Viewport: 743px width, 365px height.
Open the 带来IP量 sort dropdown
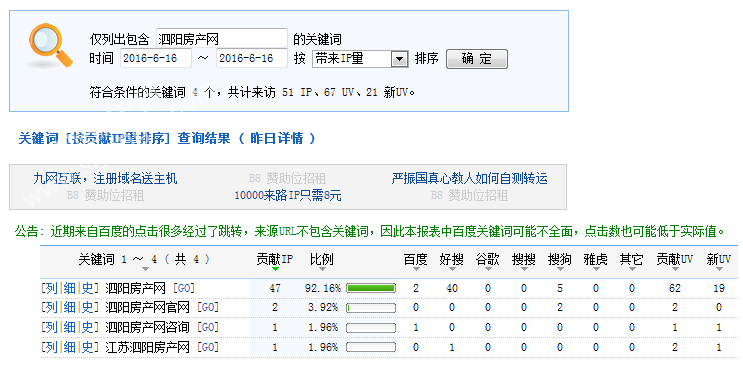coord(360,59)
